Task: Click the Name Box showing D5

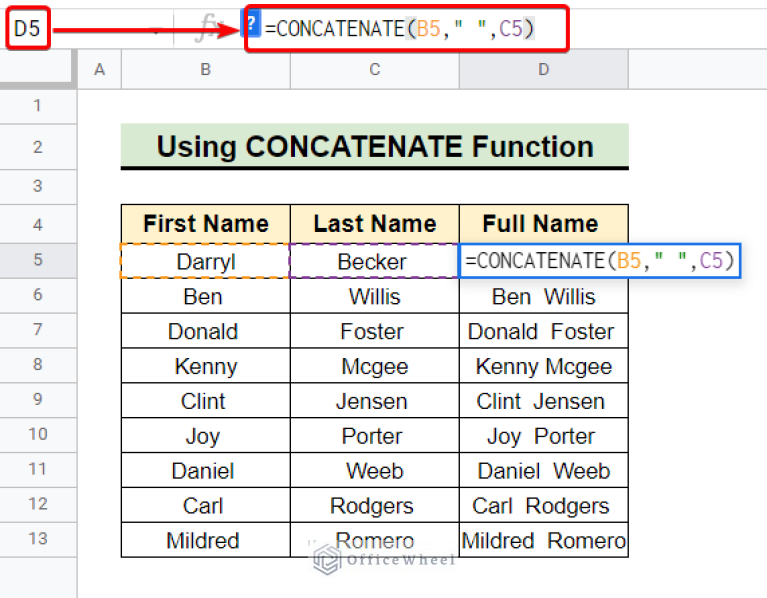Action: point(27,28)
